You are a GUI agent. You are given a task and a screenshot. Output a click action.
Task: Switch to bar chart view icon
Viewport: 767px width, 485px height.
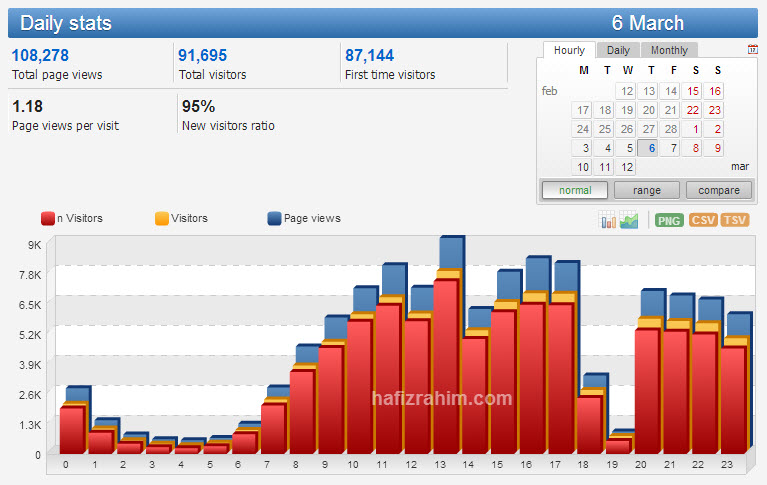tap(608, 220)
